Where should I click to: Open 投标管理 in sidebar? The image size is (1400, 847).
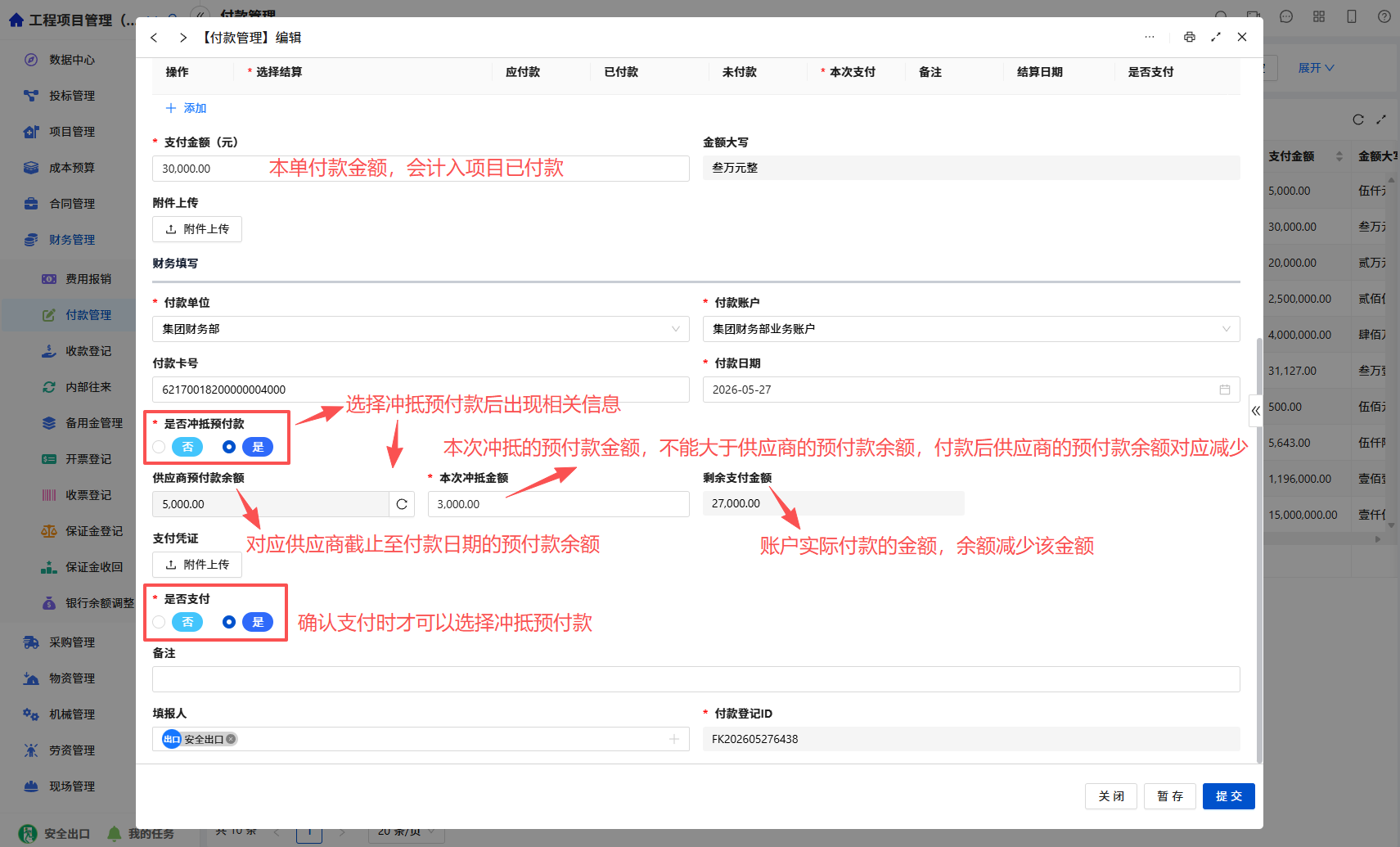pos(72,96)
